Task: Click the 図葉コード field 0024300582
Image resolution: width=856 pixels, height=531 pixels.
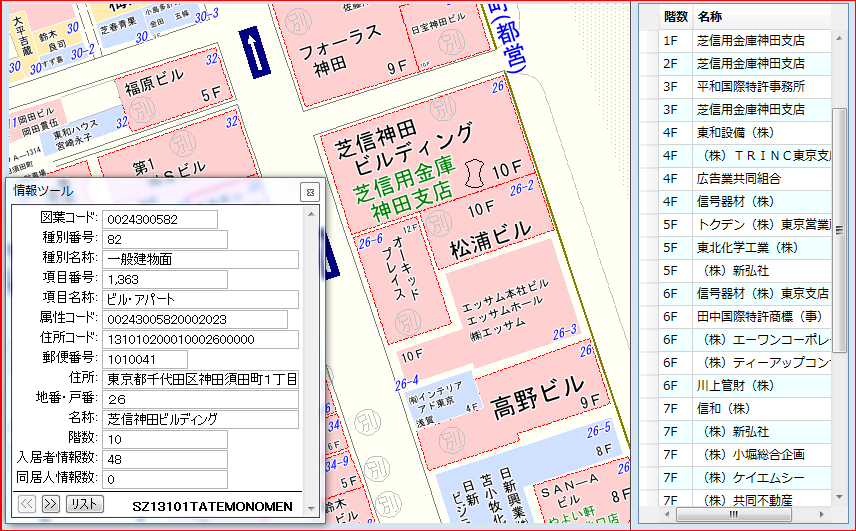Action: [159, 219]
